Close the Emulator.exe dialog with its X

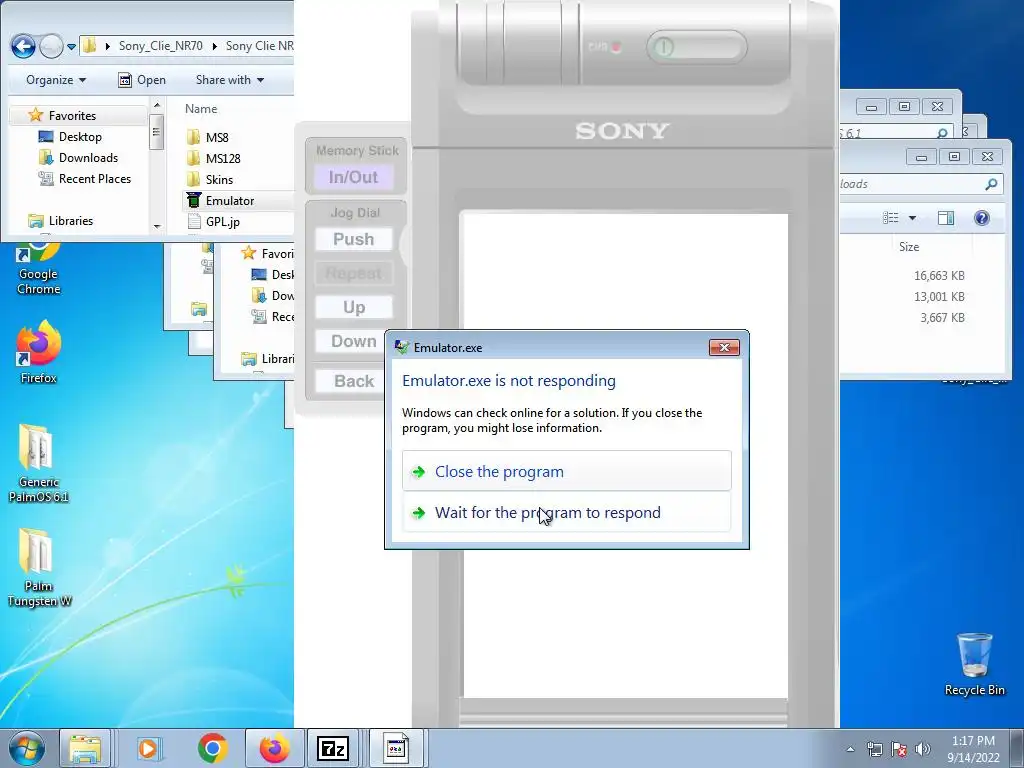tap(724, 347)
